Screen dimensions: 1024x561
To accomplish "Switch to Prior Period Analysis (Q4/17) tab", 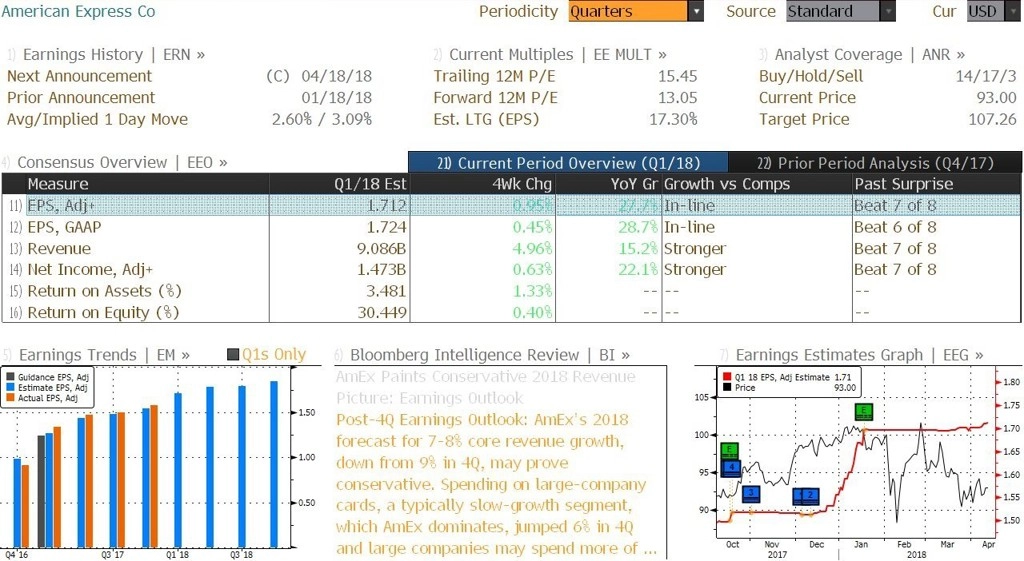I will (x=875, y=163).
